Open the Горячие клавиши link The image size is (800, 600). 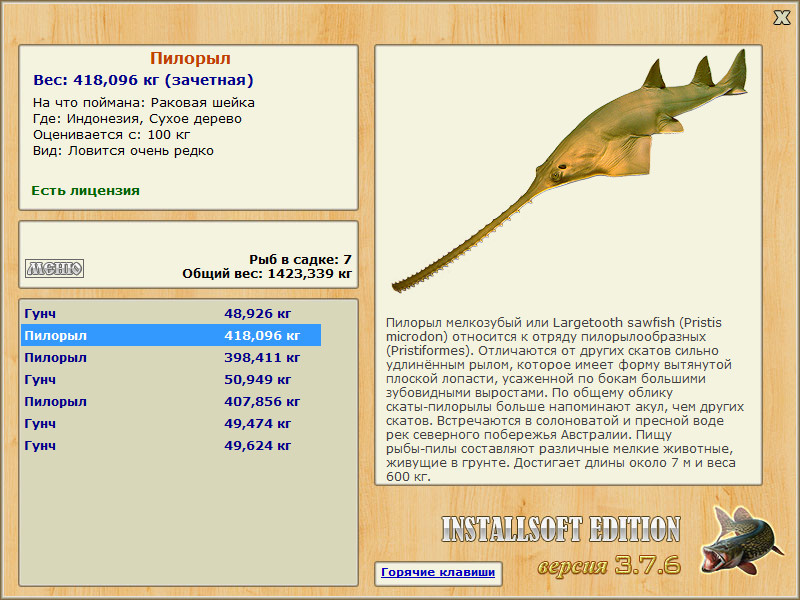click(x=438, y=572)
